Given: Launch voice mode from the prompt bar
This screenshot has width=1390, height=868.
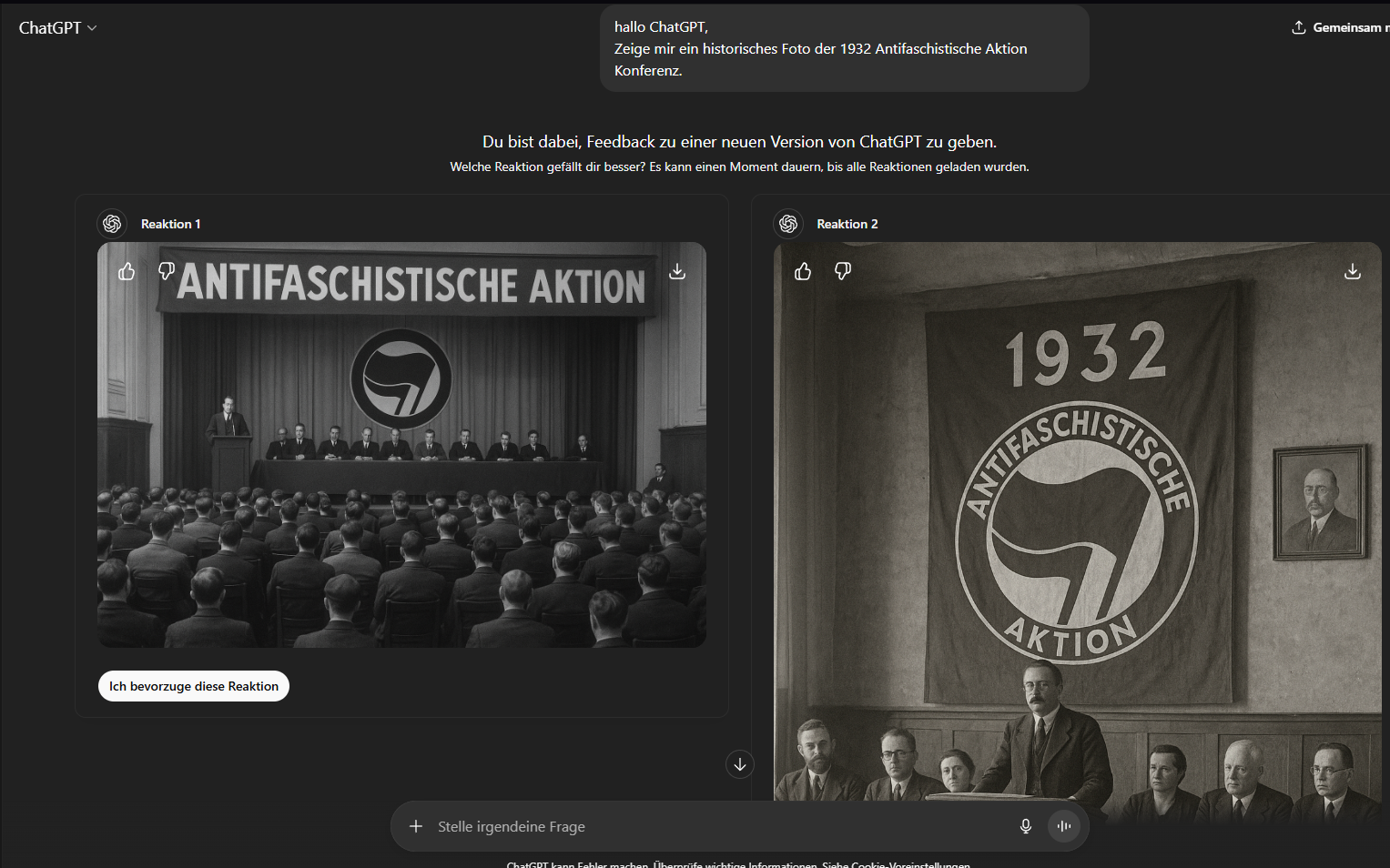Looking at the screenshot, I should tap(1063, 826).
